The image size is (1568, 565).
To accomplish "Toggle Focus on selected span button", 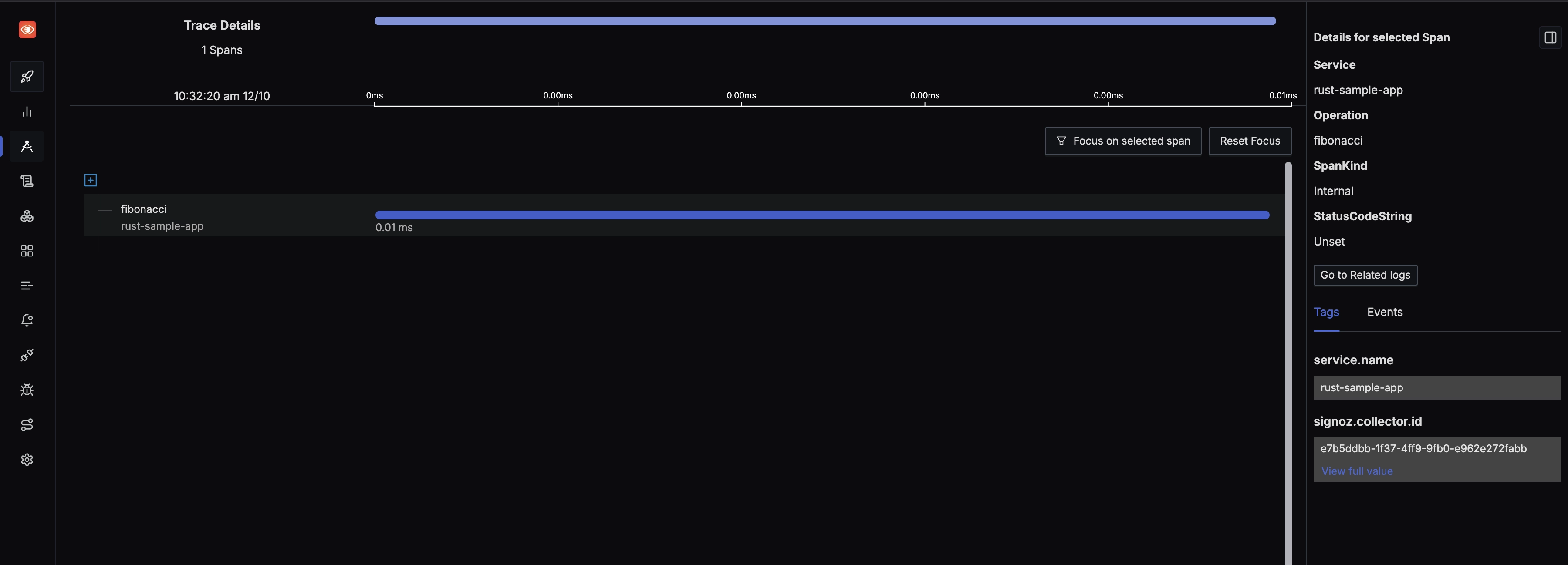I will [x=1122, y=141].
